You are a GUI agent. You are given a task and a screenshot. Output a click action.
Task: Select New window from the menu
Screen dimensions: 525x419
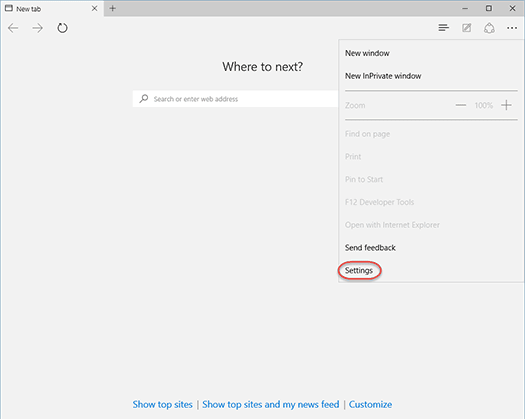click(x=367, y=53)
